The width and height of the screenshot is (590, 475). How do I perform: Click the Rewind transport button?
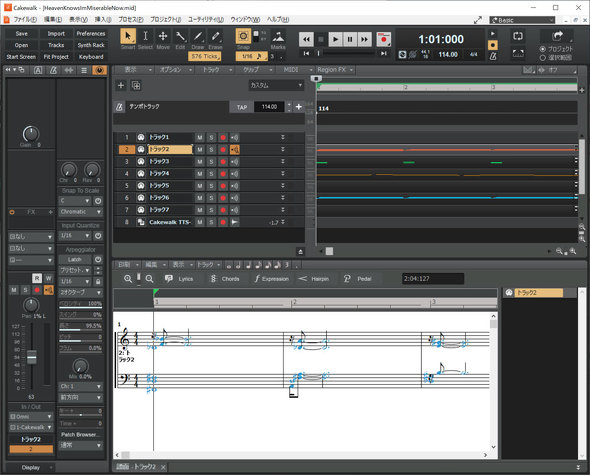307,39
